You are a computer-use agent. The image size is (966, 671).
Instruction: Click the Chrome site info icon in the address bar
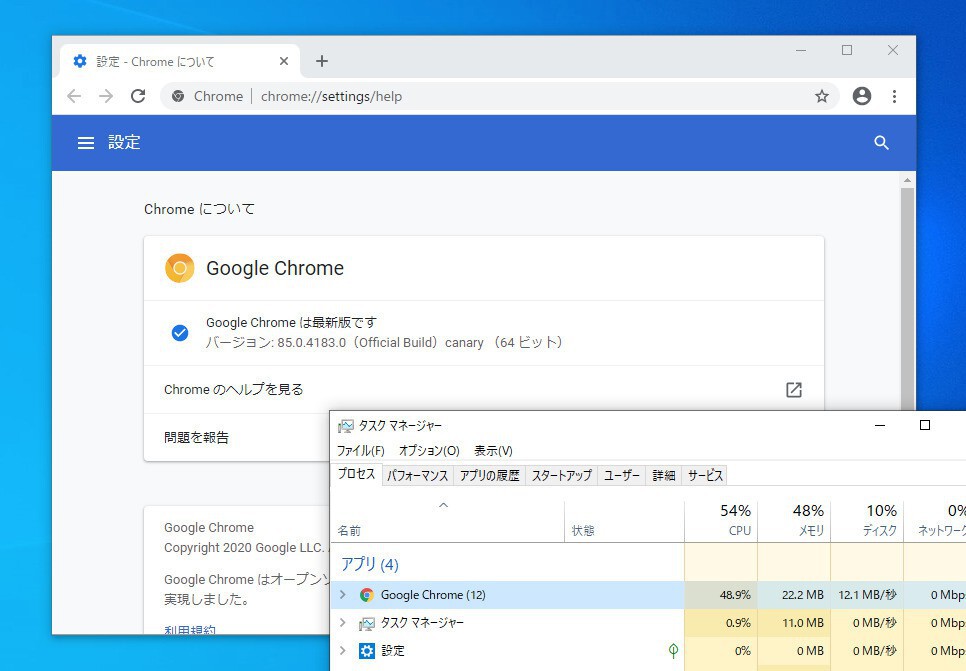[x=178, y=96]
